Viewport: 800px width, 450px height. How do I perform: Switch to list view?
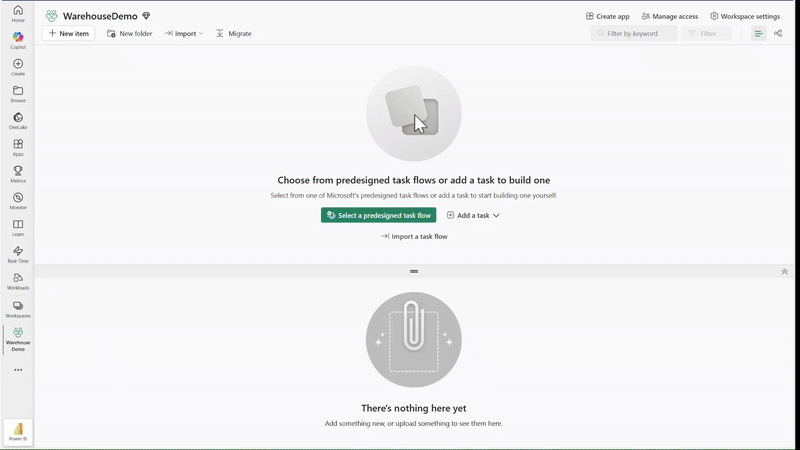pos(758,34)
